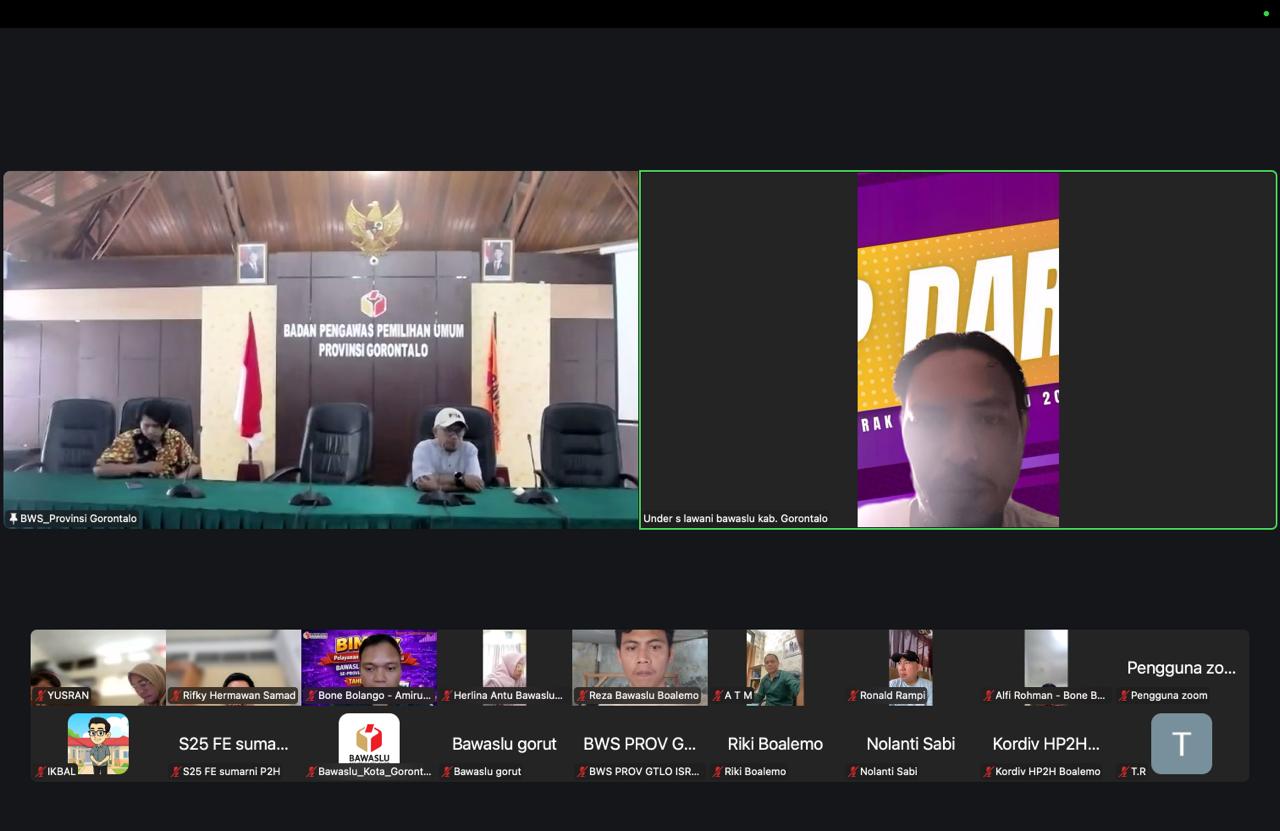This screenshot has height=831, width=1280.
Task: Click the pin icon on BWS_Provinsi Gorontalo video
Action: click(x=13, y=518)
